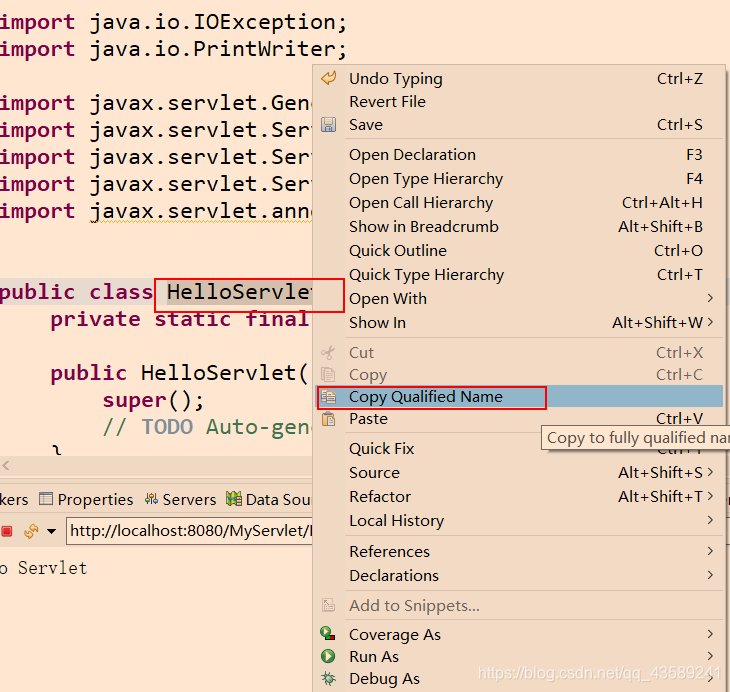Click the Servers tab icon
The width and height of the screenshot is (730, 692).
[x=151, y=499]
